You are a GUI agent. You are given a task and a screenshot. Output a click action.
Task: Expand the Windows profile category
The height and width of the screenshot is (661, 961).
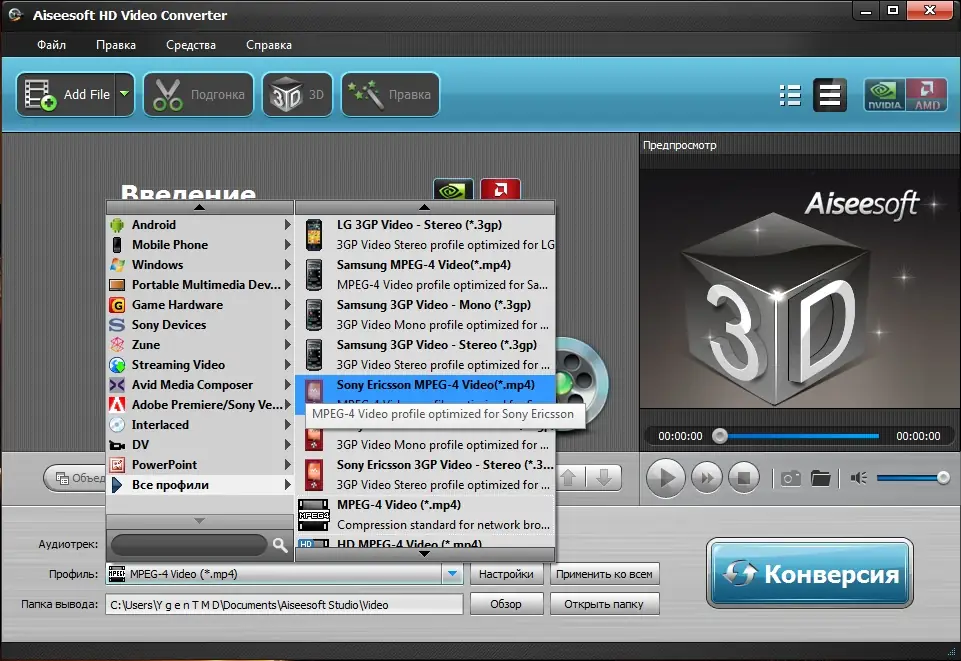click(200, 265)
